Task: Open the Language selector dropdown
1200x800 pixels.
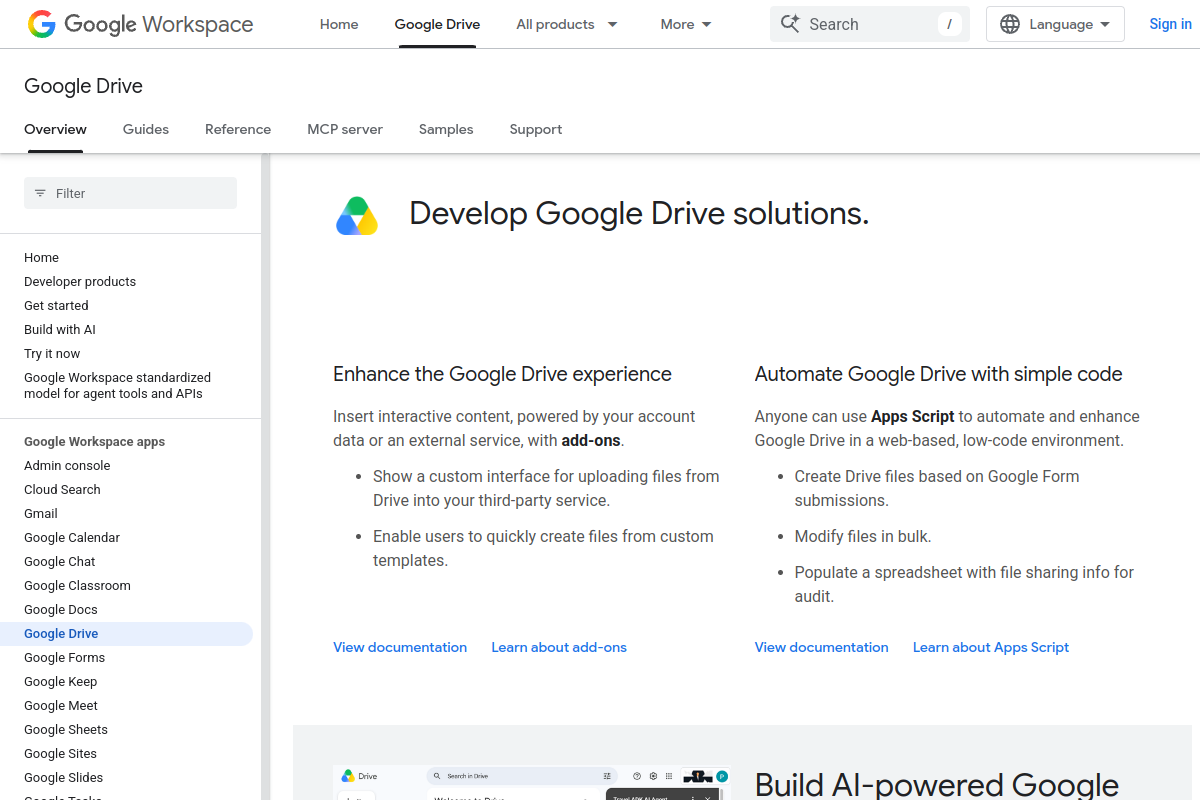Action: (x=1055, y=24)
